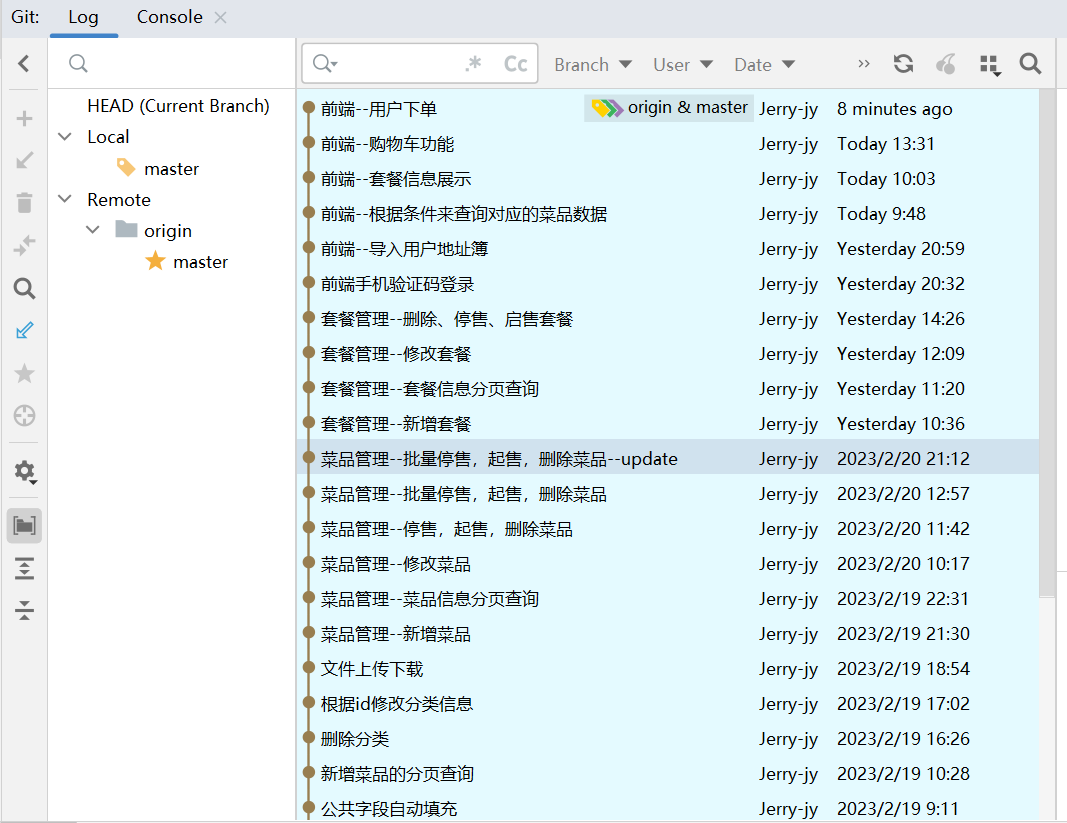
Task: Open the IntelliSort layout icon dropdown
Action: [989, 65]
